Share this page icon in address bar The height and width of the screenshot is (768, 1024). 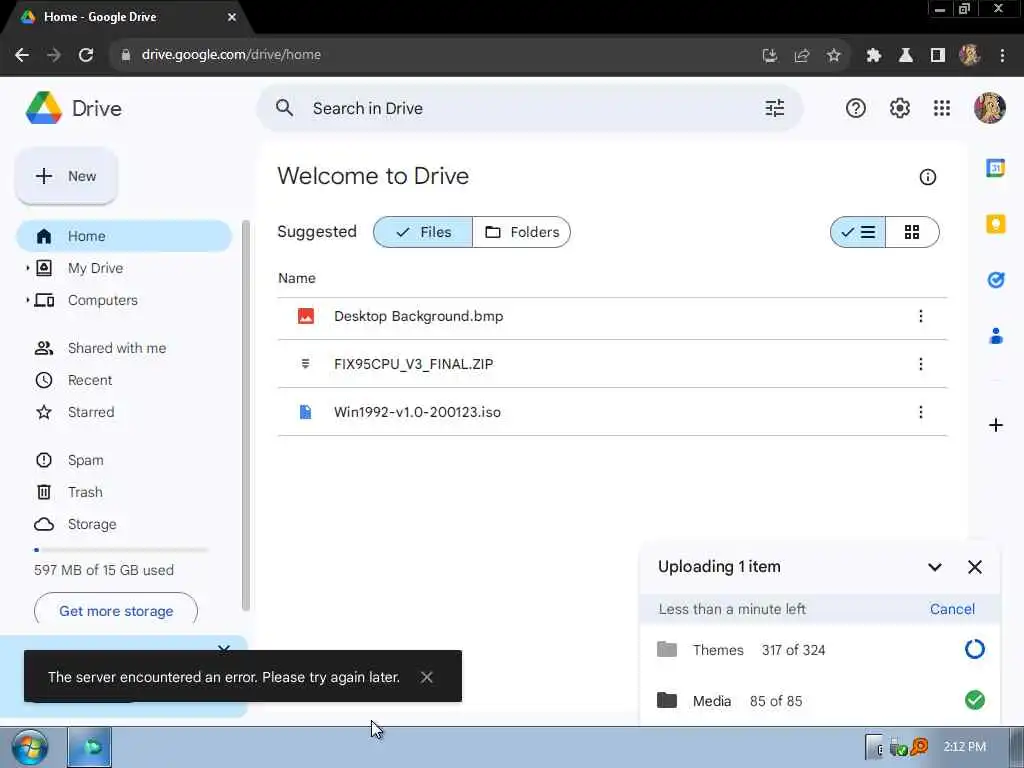(x=801, y=56)
